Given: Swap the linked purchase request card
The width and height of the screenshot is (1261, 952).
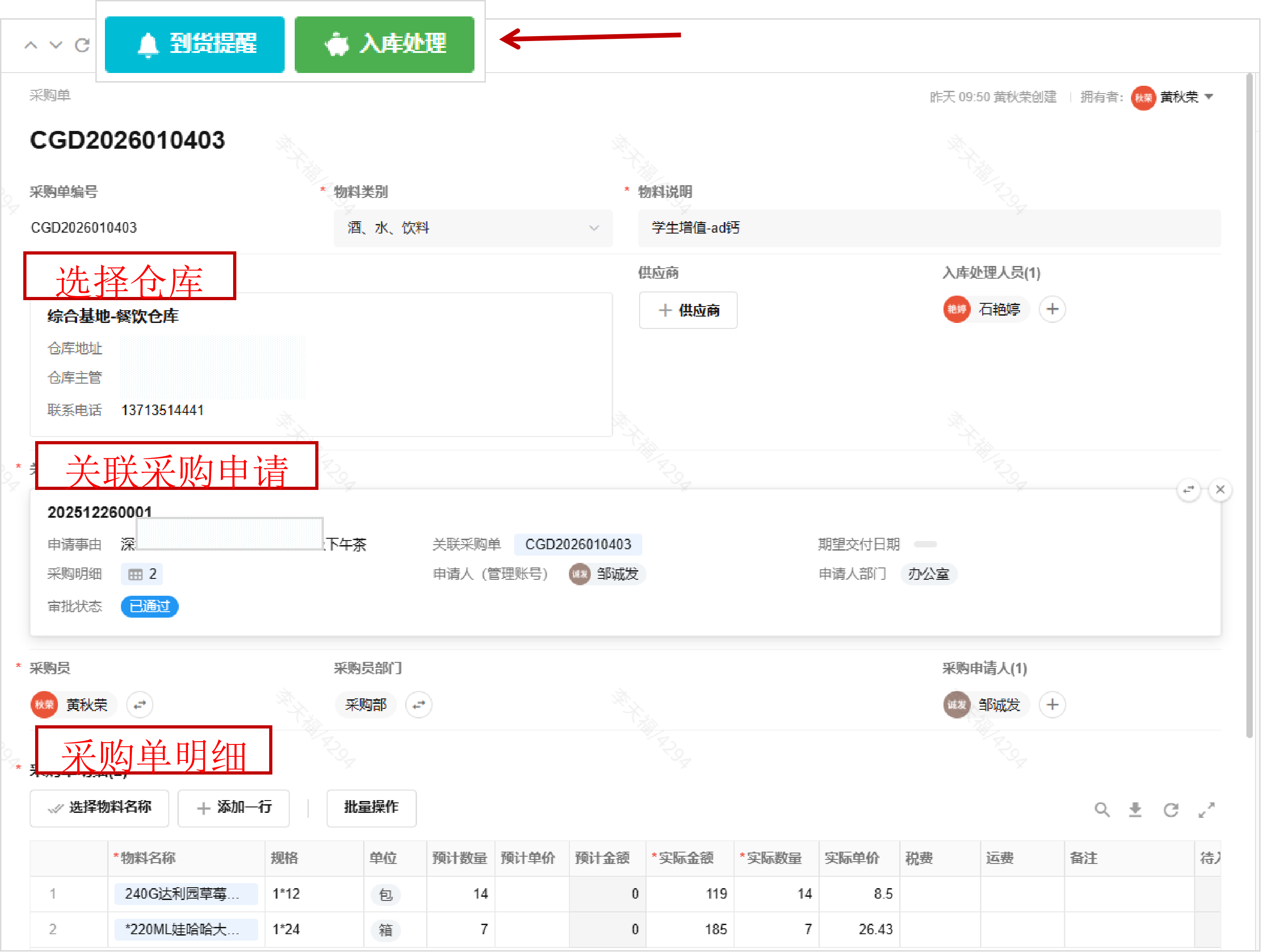Looking at the screenshot, I should [1188, 489].
